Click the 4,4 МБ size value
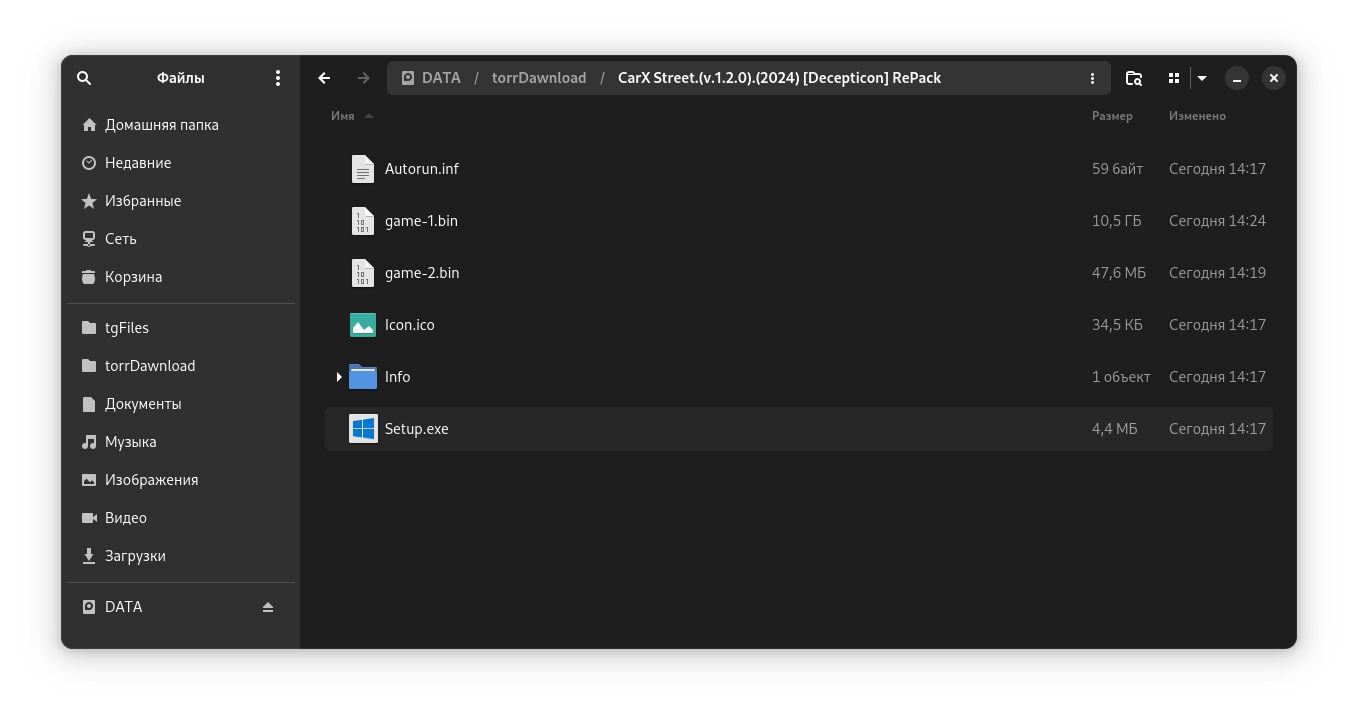Viewport: 1358px width, 716px height. 1115,429
